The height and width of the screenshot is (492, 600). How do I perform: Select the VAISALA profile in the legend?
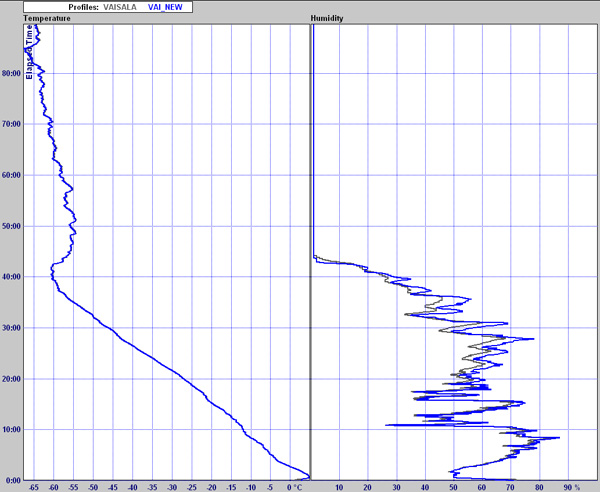(122, 6)
